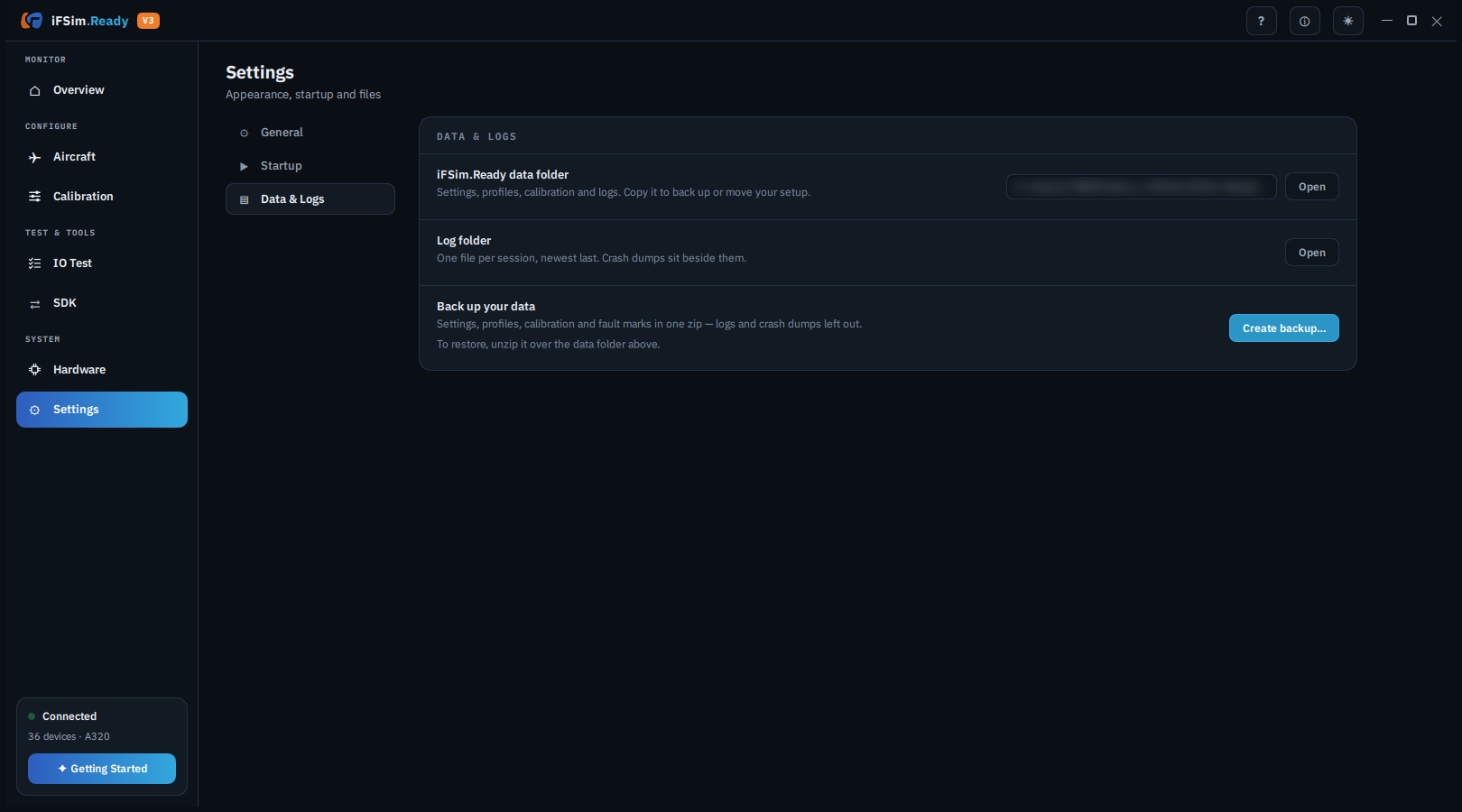
Task: Click the 'Connected' status label
Action: [x=69, y=716]
